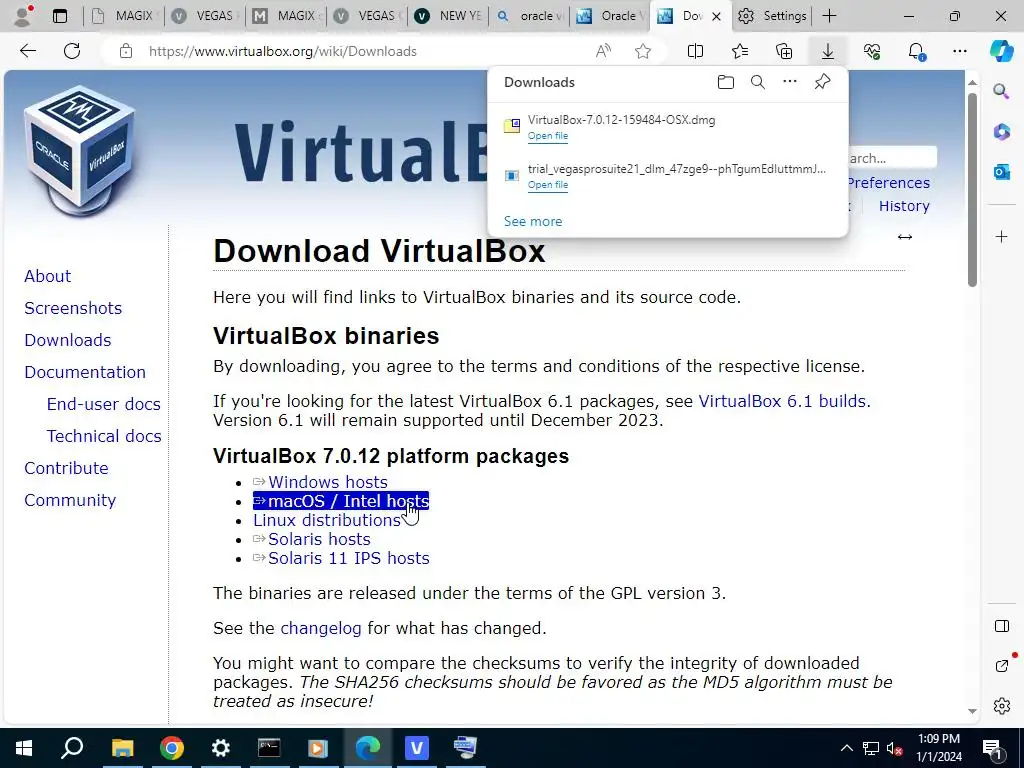Viewport: 1024px width, 768px height.
Task: Open the Preferences link
Action: (x=889, y=183)
